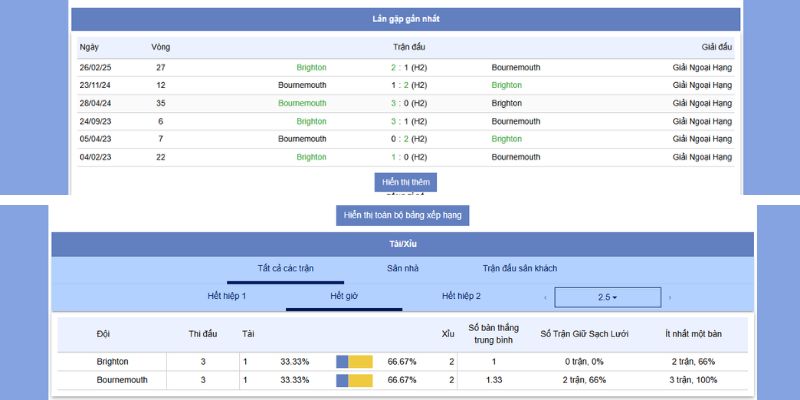Click Hiển thị toàn bộ bảng xếp hạng
The width and height of the screenshot is (800, 400).
(x=404, y=215)
